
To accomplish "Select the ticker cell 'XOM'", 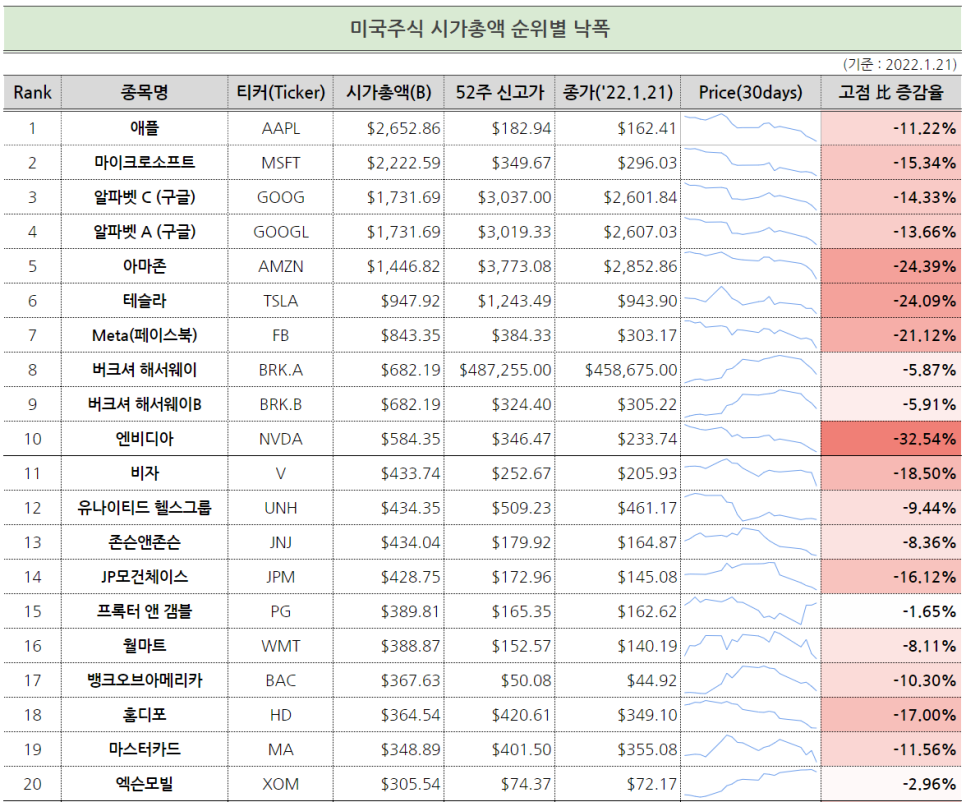I will click(281, 784).
